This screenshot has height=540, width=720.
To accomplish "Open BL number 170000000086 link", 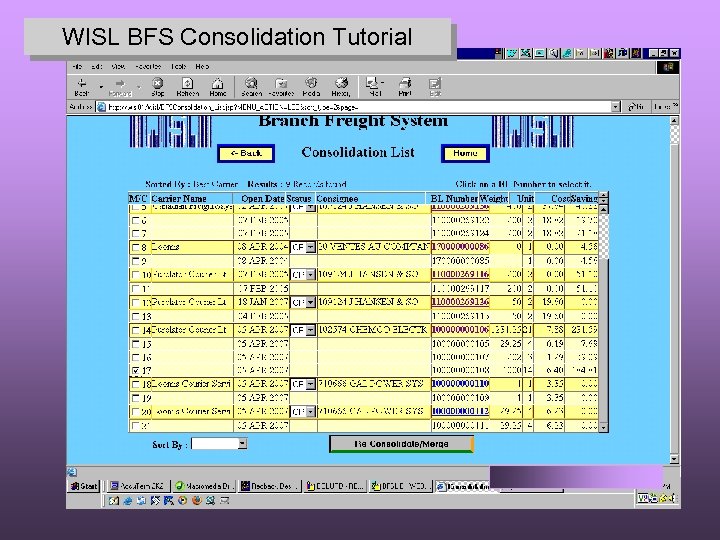I will click(460, 247).
